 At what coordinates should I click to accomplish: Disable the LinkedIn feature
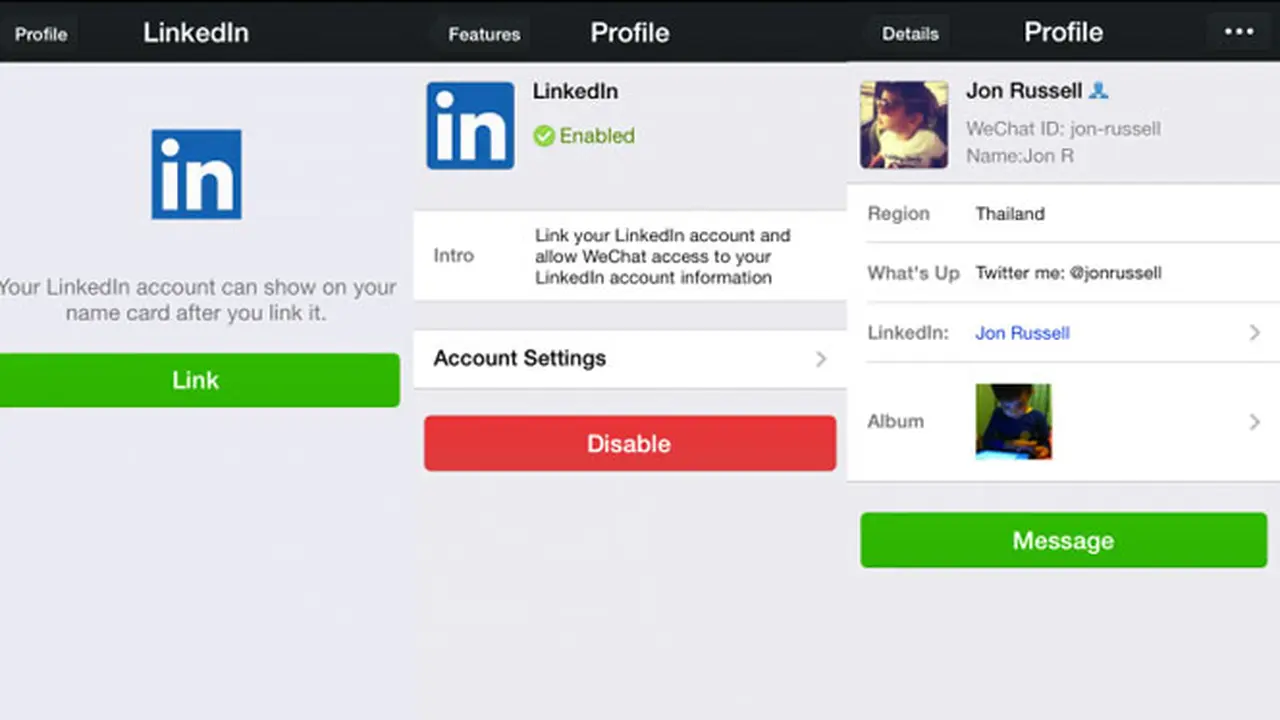(630, 443)
